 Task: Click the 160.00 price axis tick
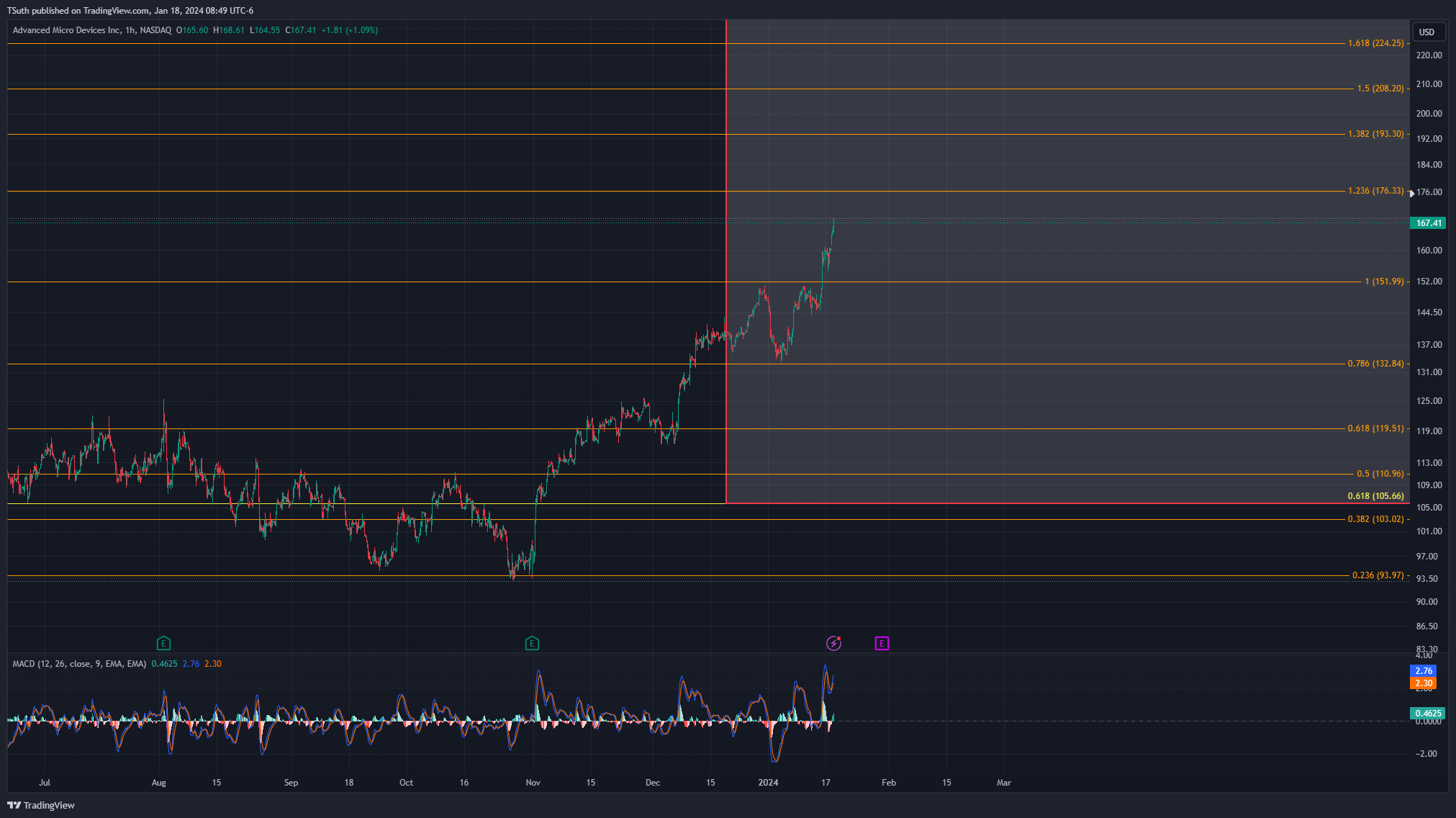(x=1429, y=251)
